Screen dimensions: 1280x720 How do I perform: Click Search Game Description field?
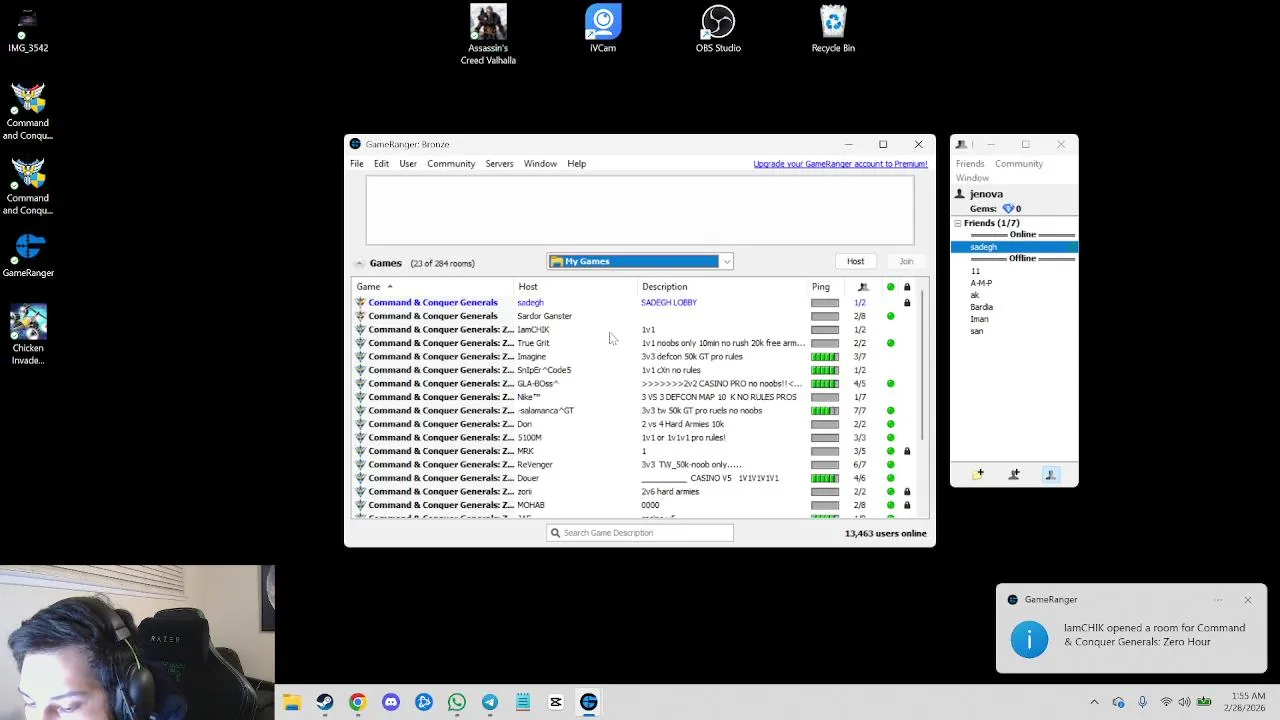tap(640, 533)
